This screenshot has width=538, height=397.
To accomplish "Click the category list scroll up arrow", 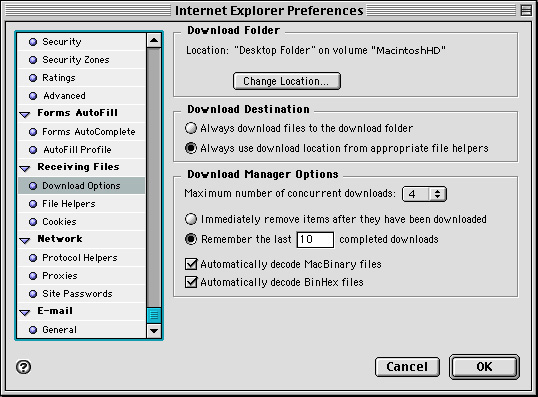I will (x=154, y=40).
